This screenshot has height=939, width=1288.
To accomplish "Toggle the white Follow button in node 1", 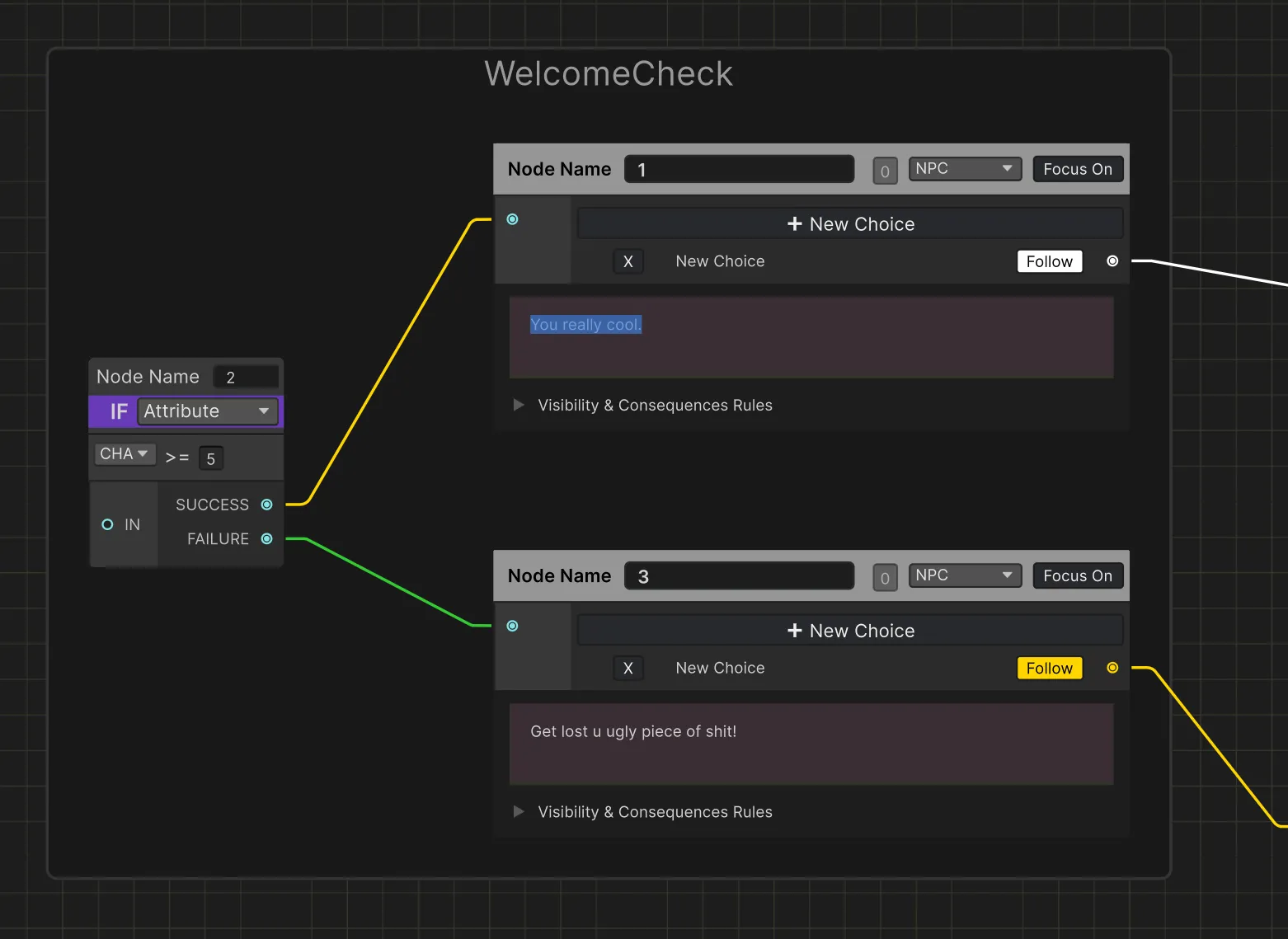I will click(x=1049, y=261).
